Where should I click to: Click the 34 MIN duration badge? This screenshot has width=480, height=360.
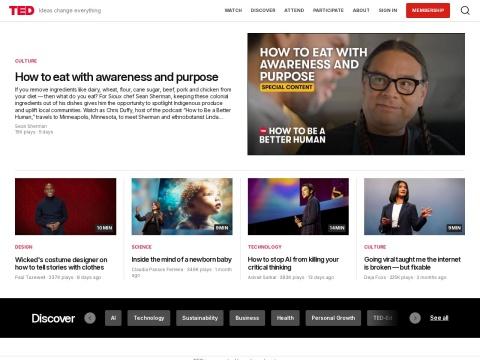337,228
